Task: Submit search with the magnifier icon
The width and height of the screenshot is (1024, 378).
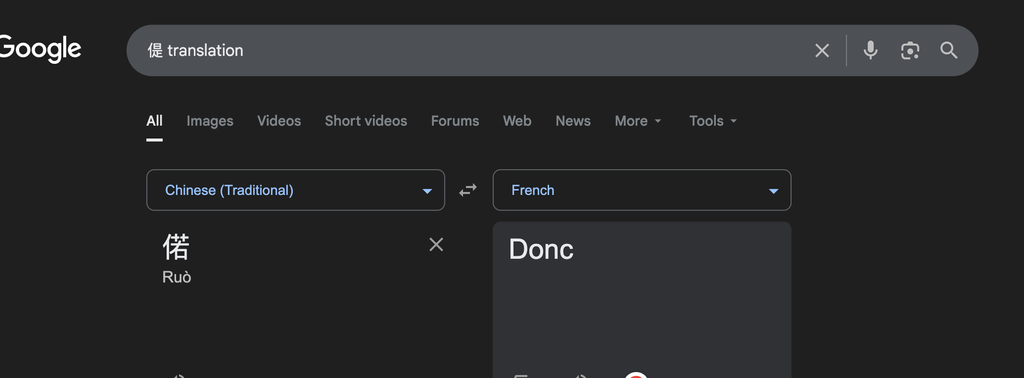Action: 948,50
